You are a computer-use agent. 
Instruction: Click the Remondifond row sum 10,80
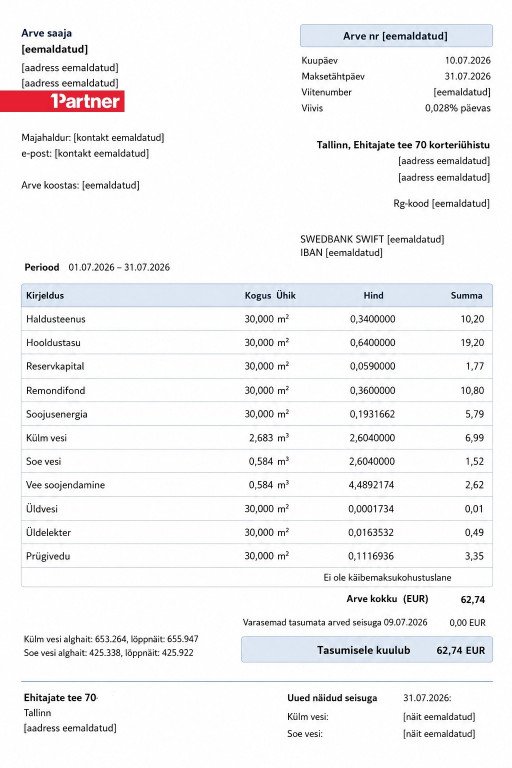472,390
